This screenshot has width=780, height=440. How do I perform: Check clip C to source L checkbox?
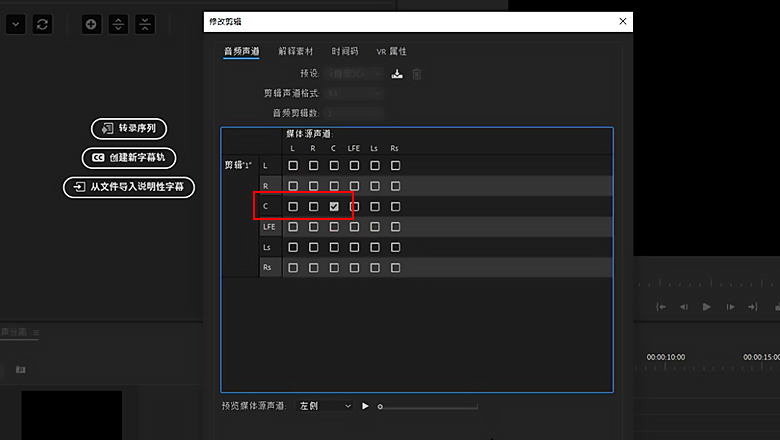(x=293, y=206)
